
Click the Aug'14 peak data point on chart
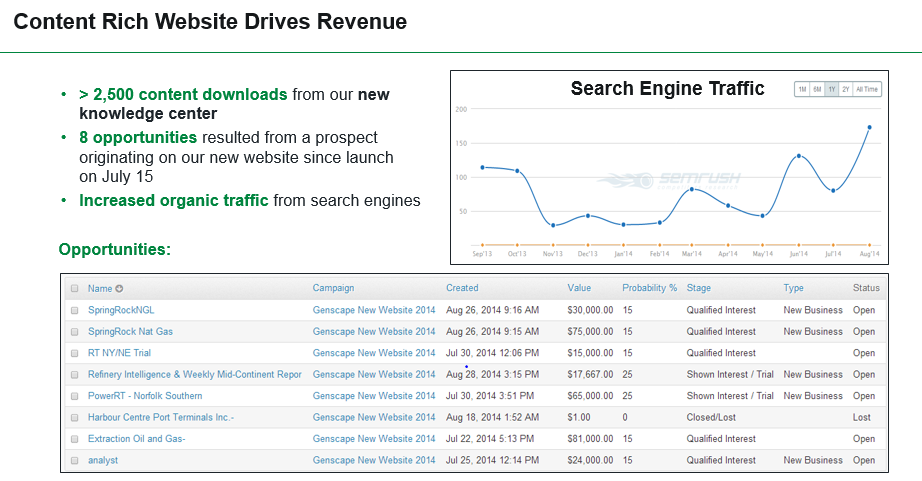point(869,127)
